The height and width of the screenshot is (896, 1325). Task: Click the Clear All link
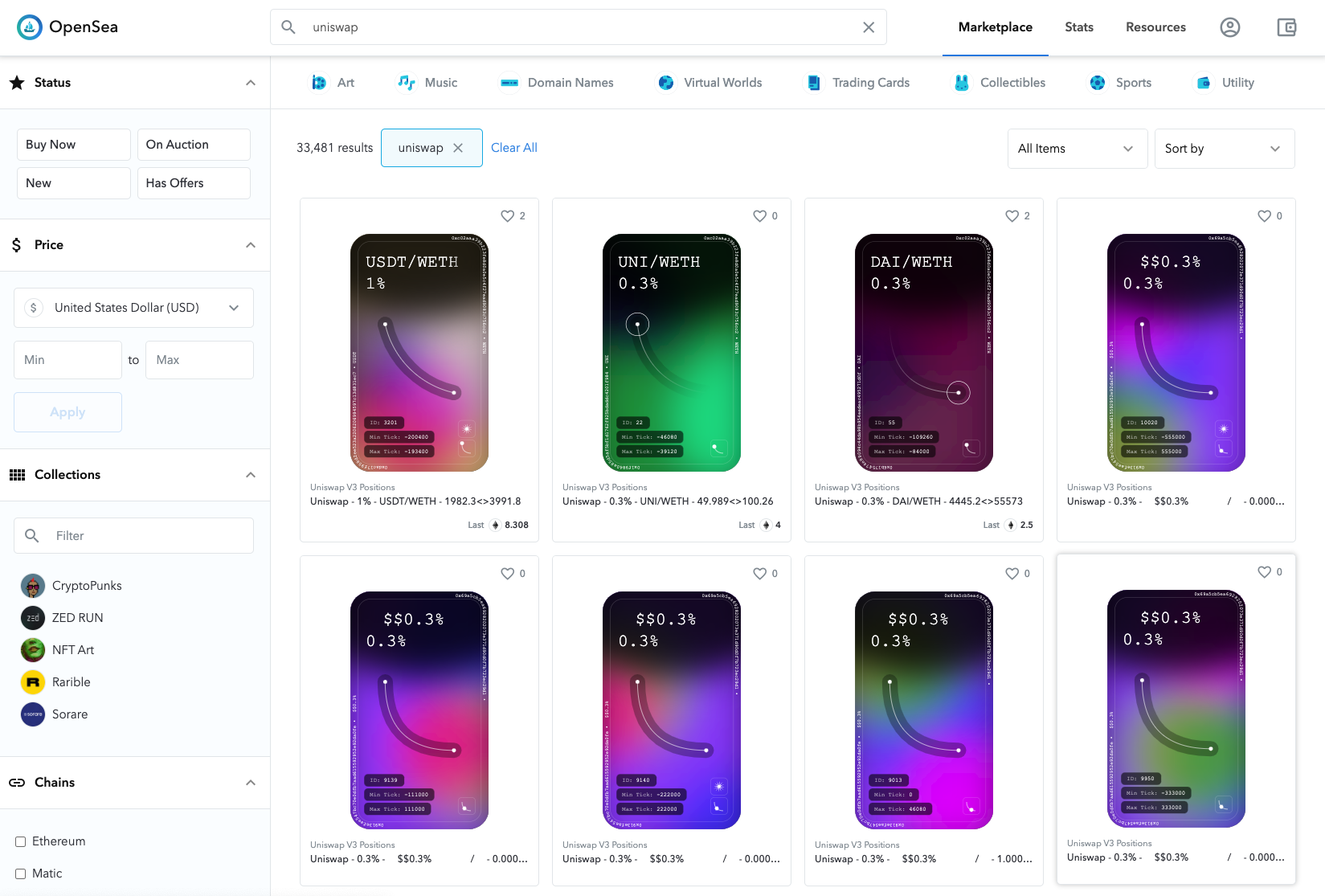coord(514,148)
